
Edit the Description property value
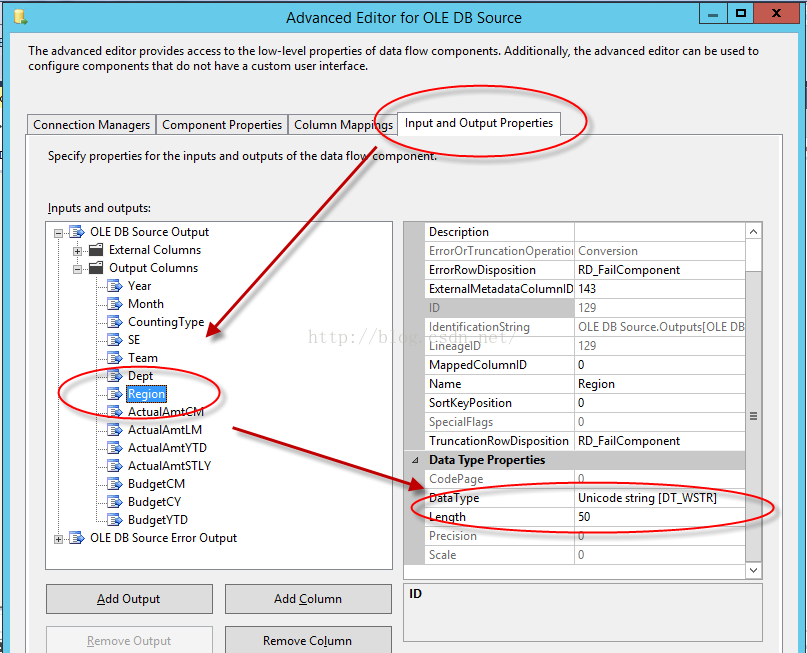[660, 232]
